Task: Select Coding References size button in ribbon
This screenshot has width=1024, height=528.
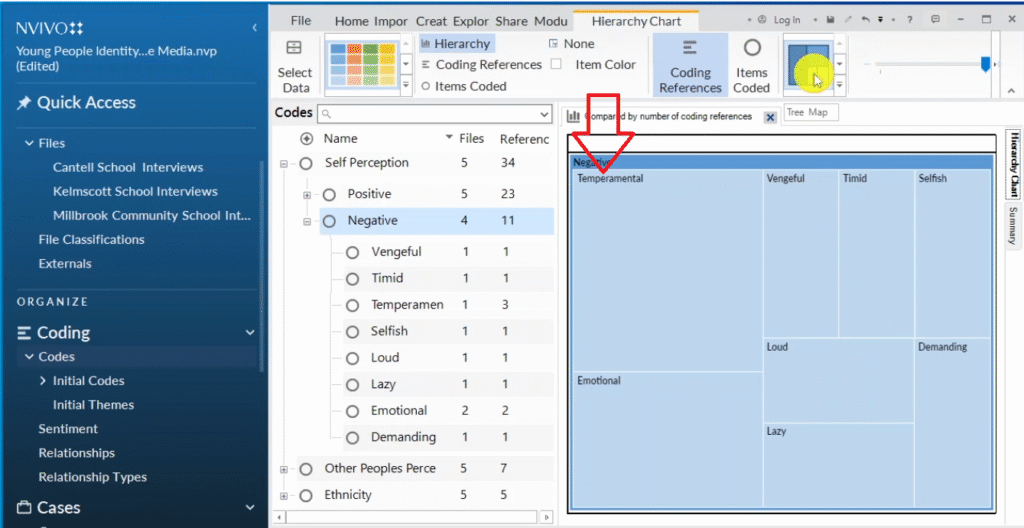Action: 690,65
